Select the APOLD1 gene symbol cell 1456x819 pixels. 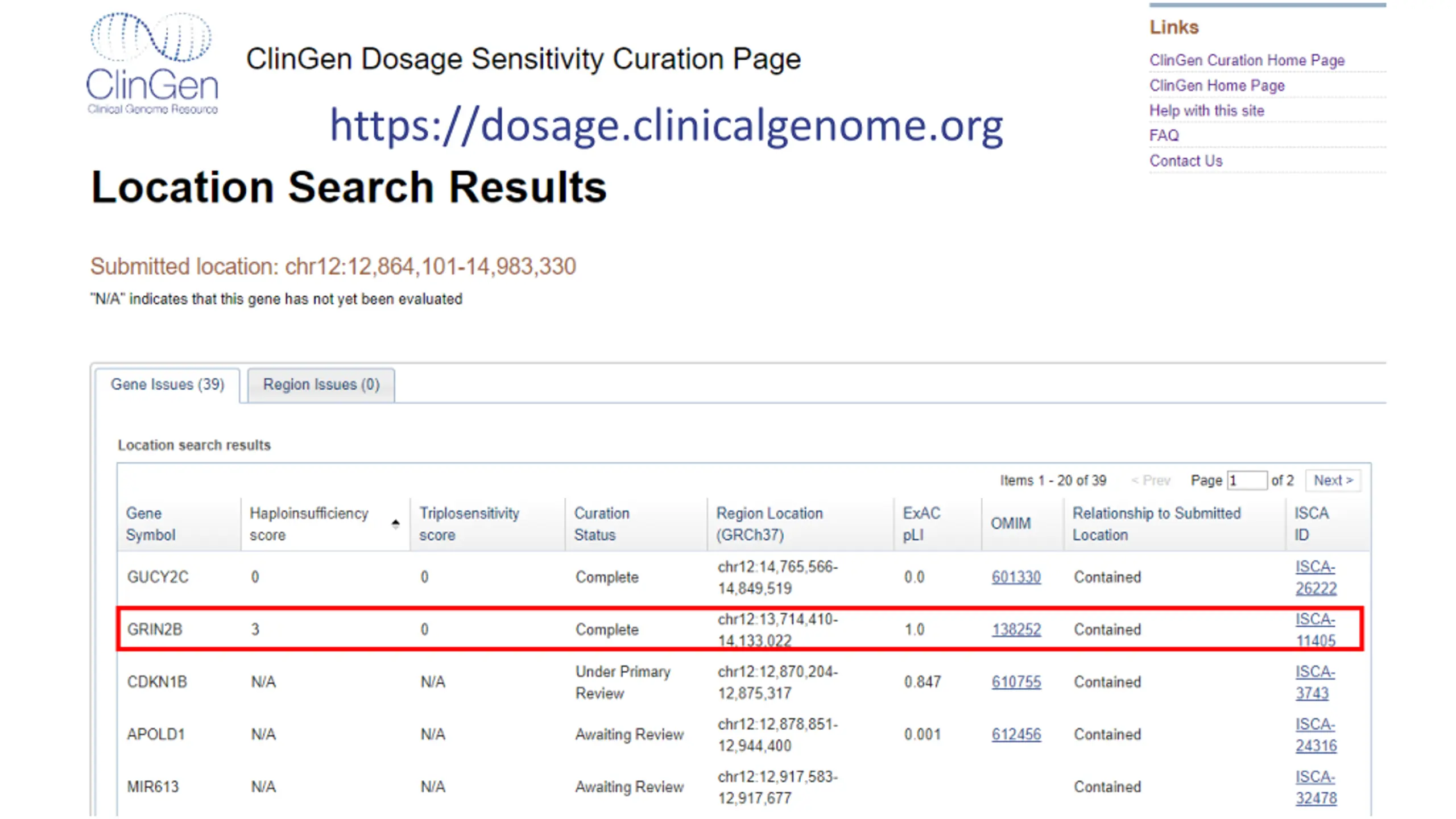point(156,734)
